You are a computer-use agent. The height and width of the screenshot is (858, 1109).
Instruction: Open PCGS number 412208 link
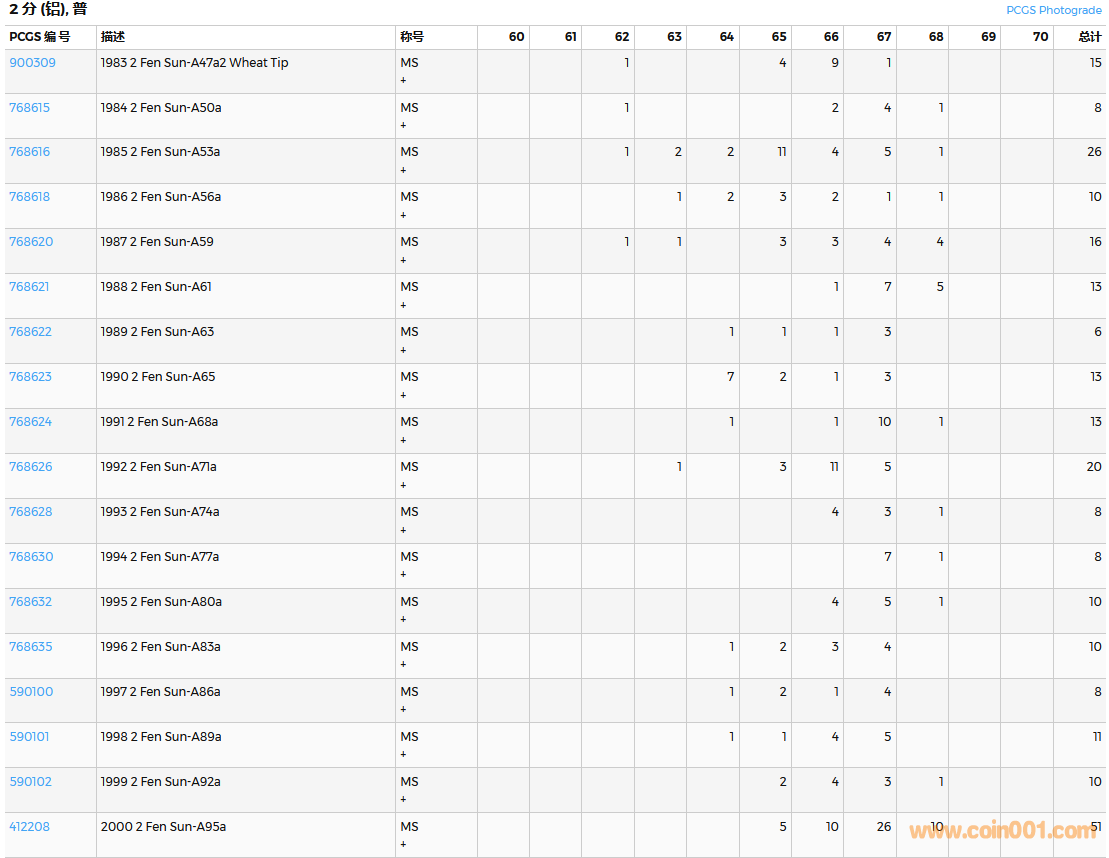point(29,827)
